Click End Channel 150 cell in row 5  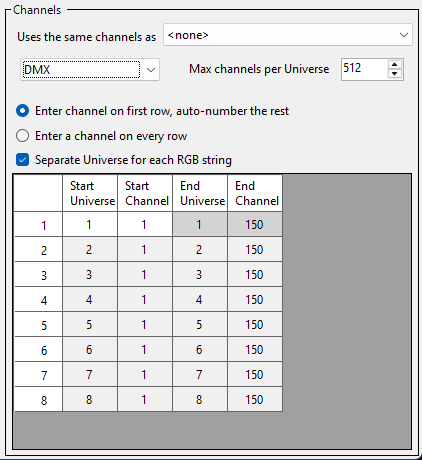click(255, 325)
